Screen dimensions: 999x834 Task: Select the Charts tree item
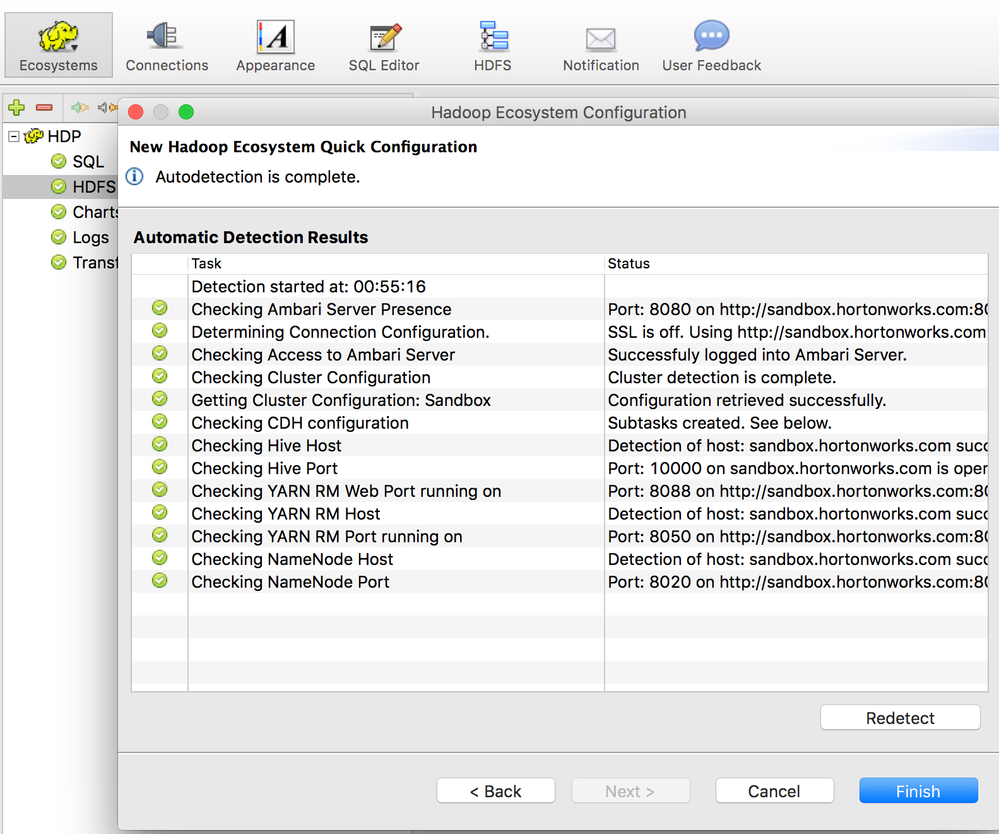pos(95,212)
